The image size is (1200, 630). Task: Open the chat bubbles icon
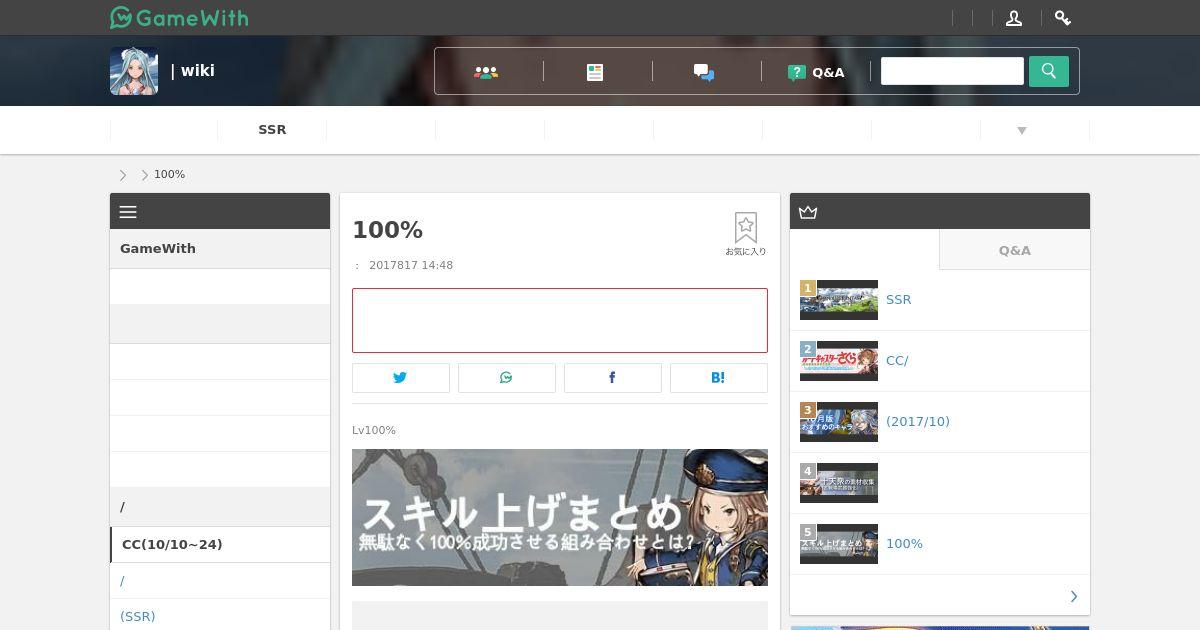(x=704, y=72)
